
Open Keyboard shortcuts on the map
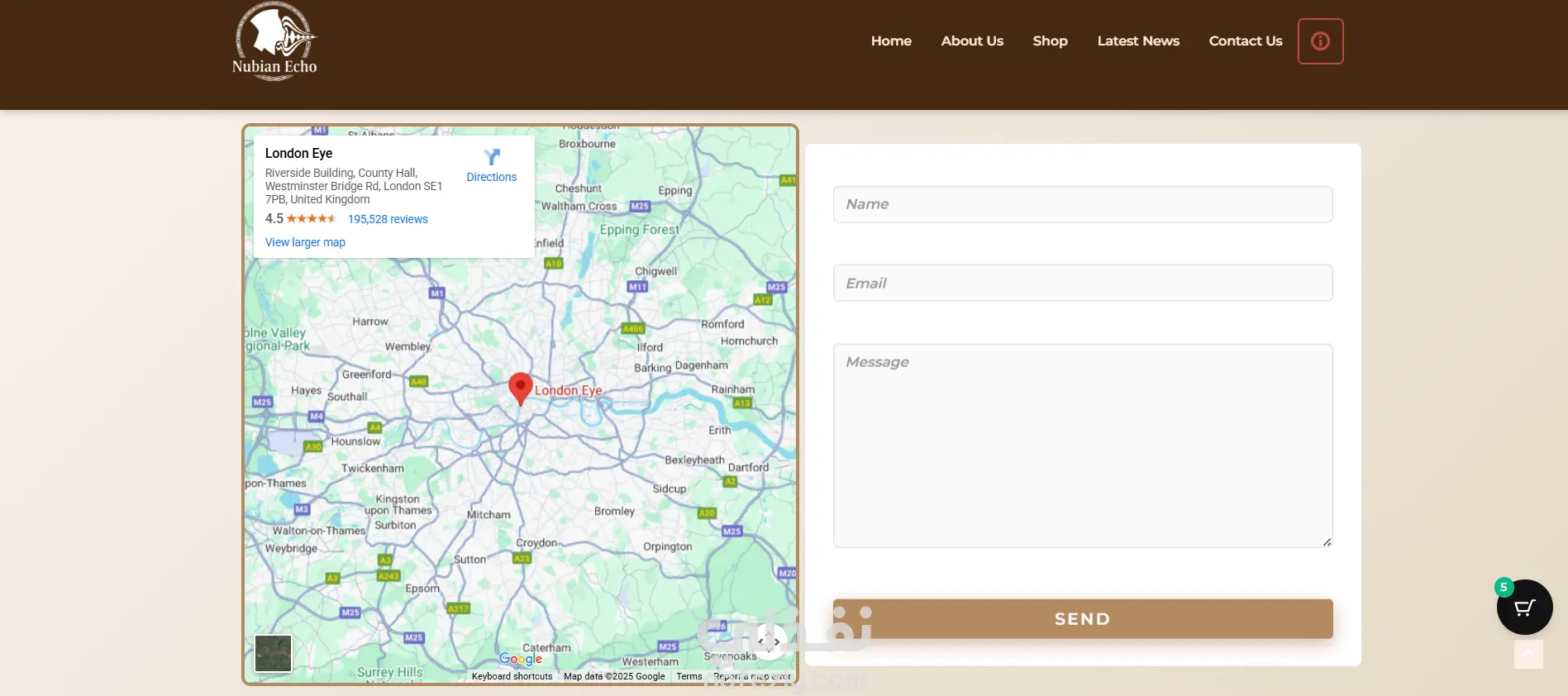coord(512,676)
